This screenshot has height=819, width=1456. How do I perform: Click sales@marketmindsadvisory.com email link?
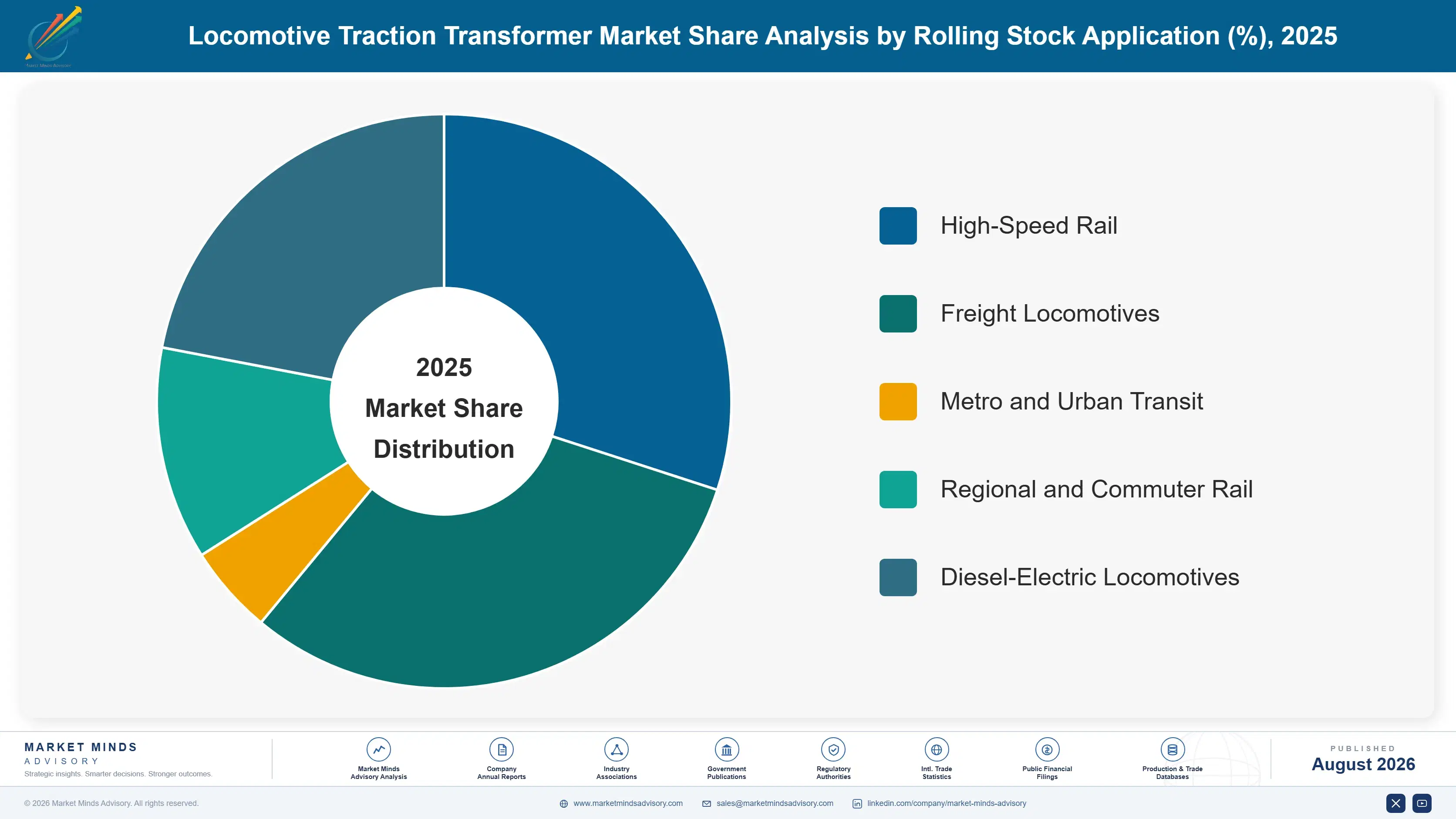tap(774, 803)
